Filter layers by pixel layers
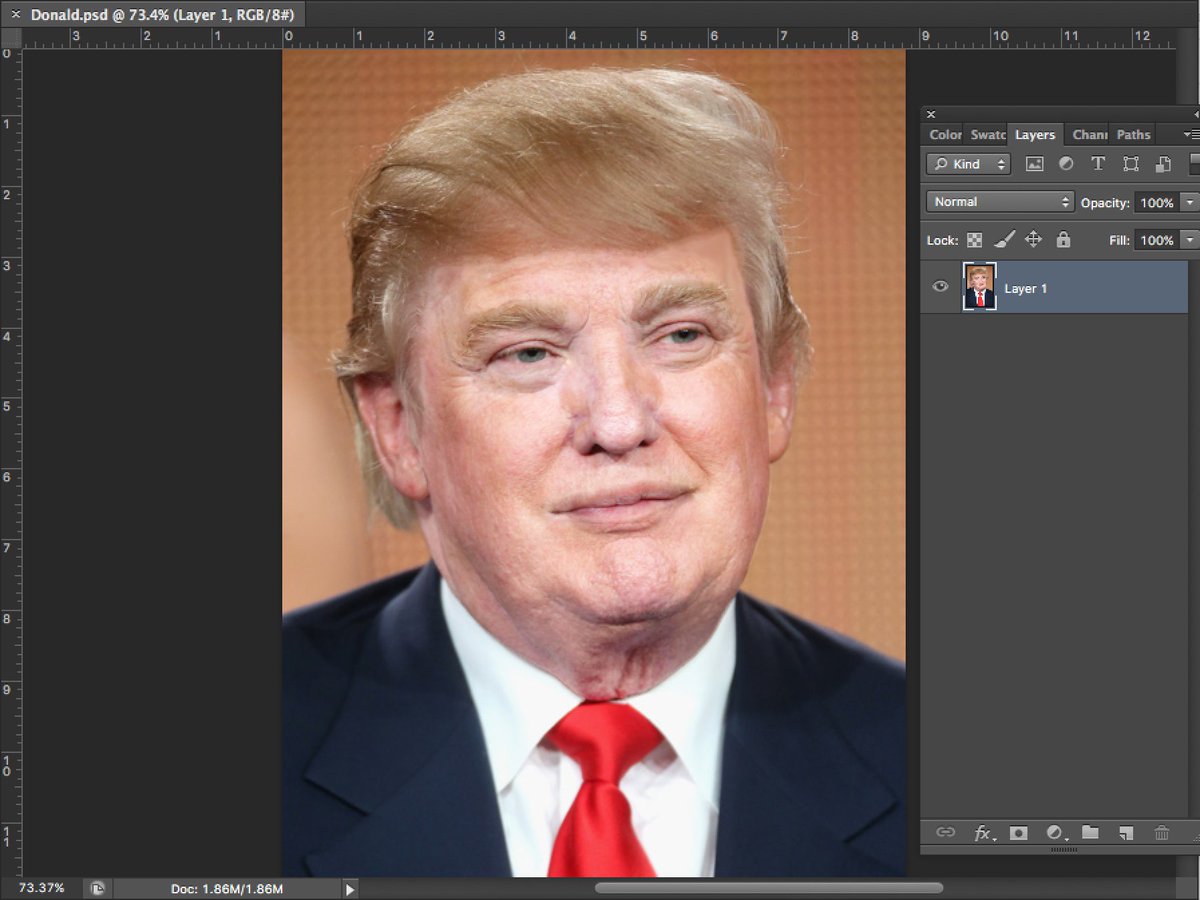Image resolution: width=1200 pixels, height=900 pixels. click(1034, 164)
